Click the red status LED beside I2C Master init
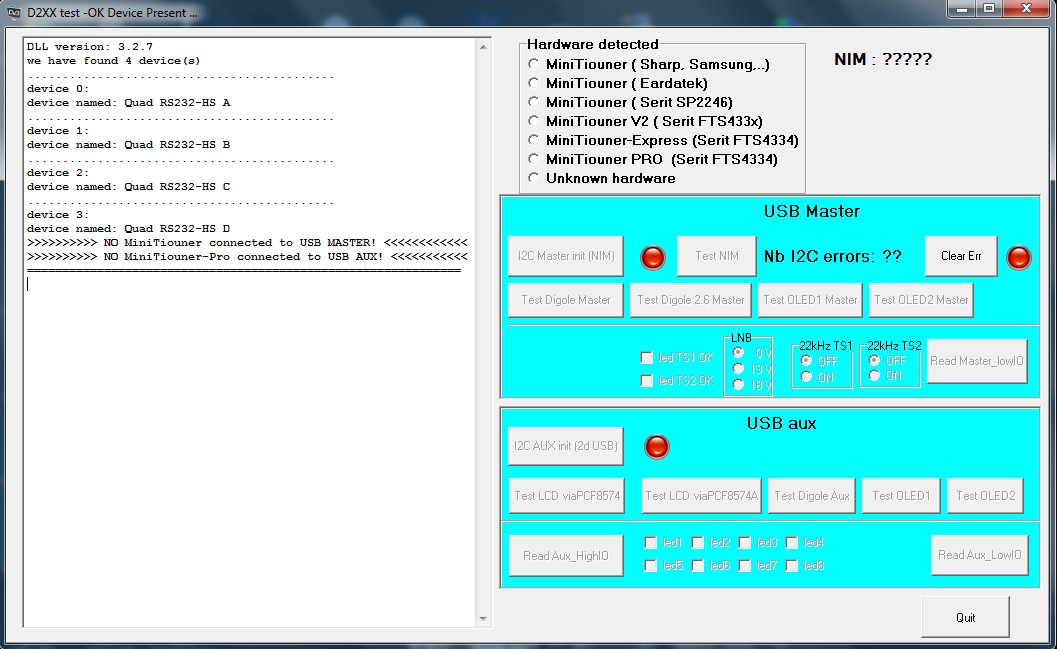 653,257
